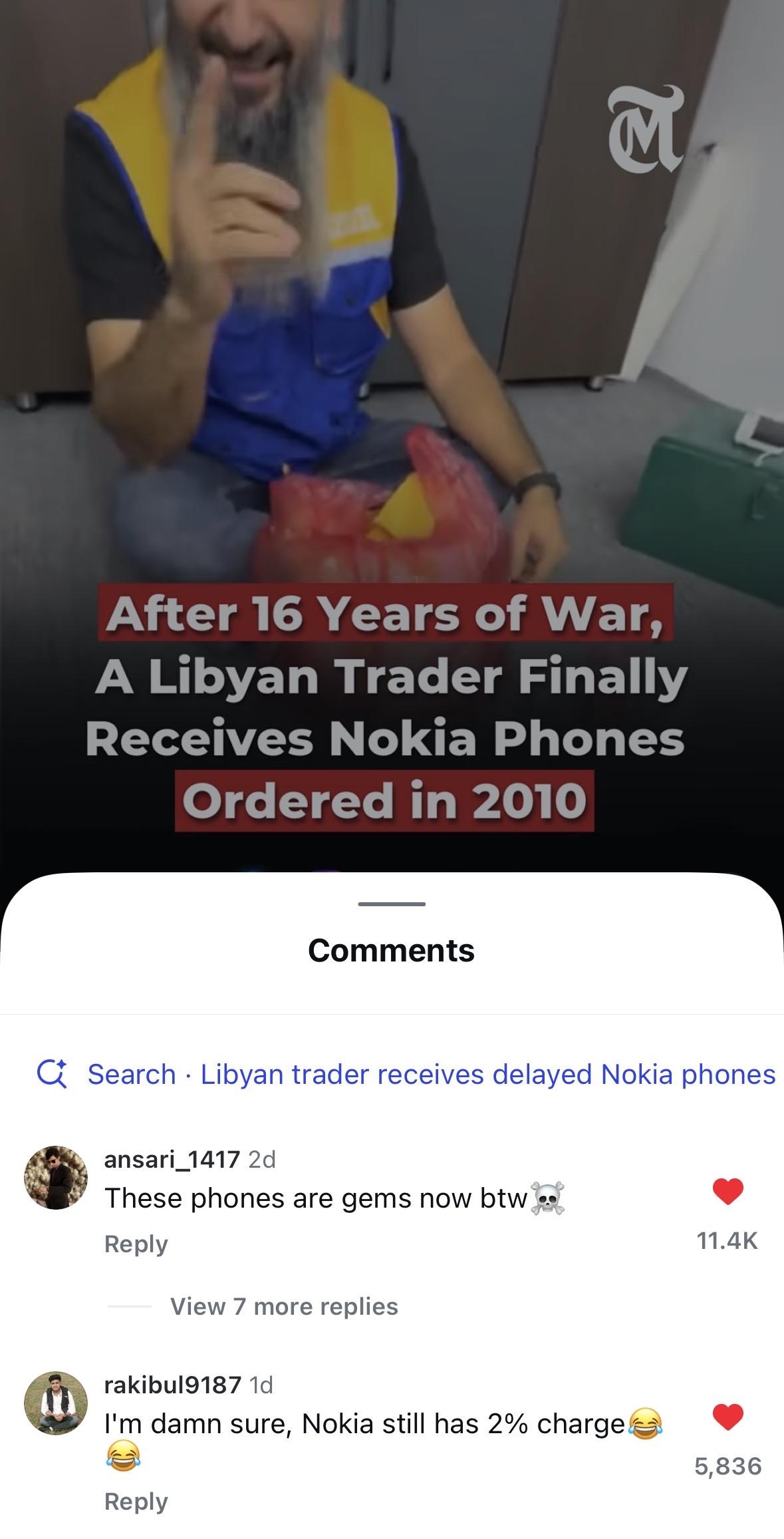This screenshot has width=784, height=1539.
Task: Tap the 11.4K like count
Action: (x=727, y=1240)
